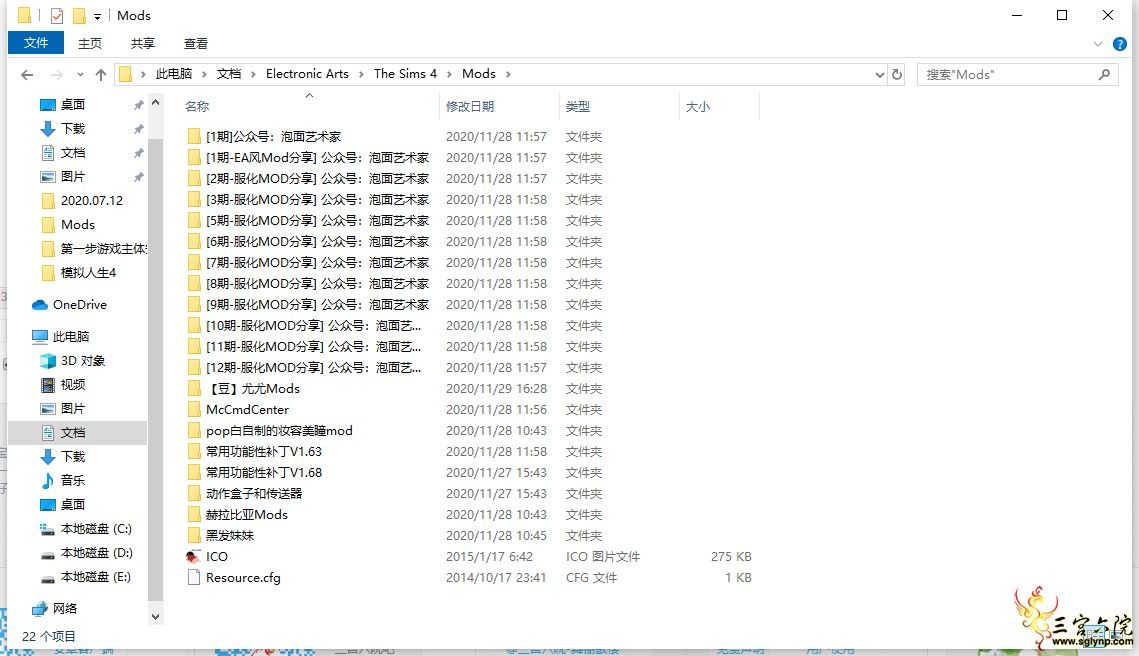Click the 此电脑 computer icon

pos(40,336)
